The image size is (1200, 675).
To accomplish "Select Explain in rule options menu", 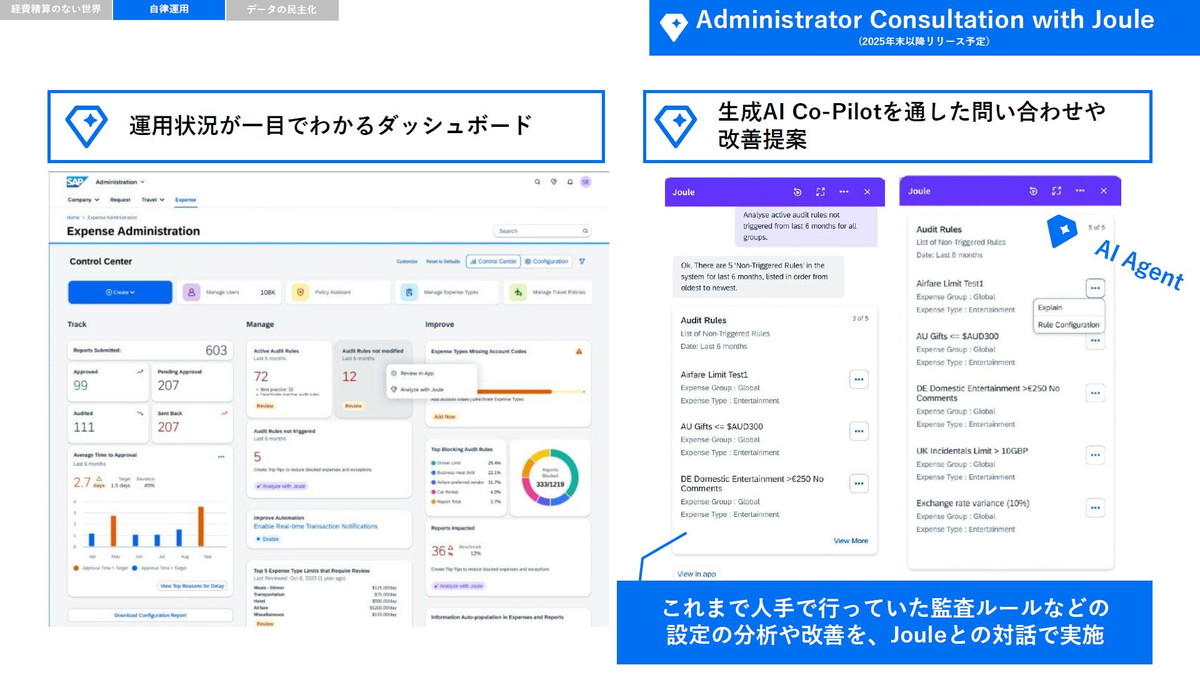I will (1050, 307).
